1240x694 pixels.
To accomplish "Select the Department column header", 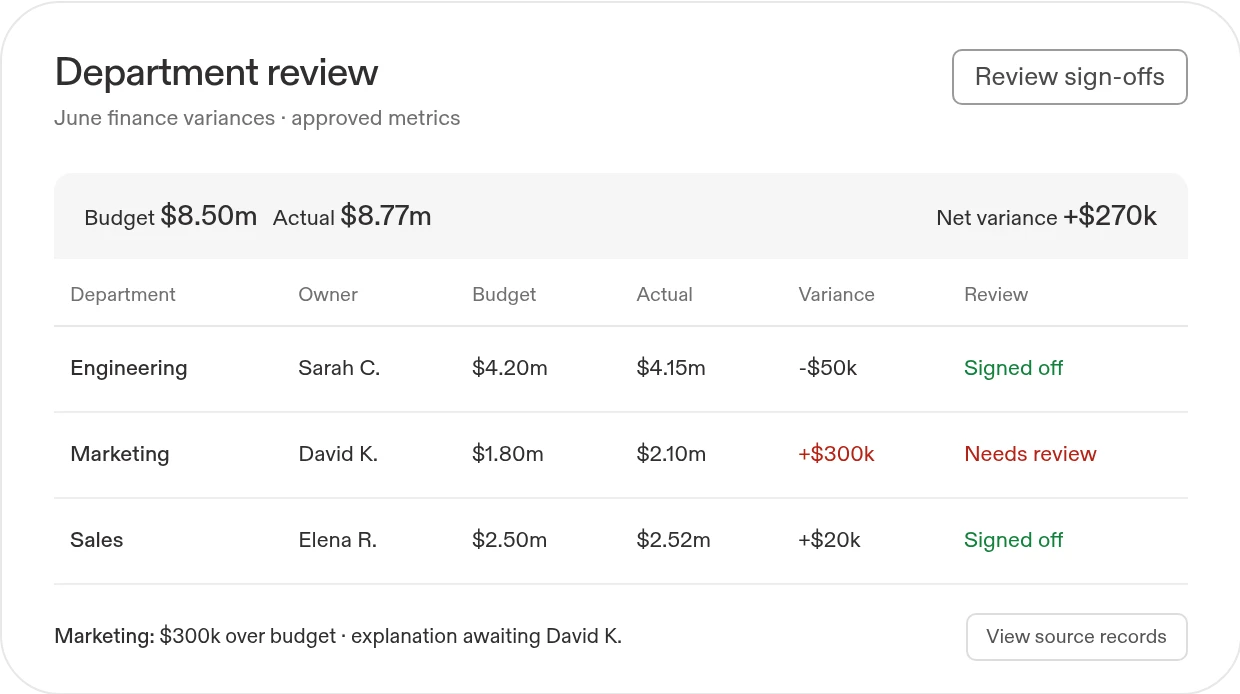I will (123, 295).
